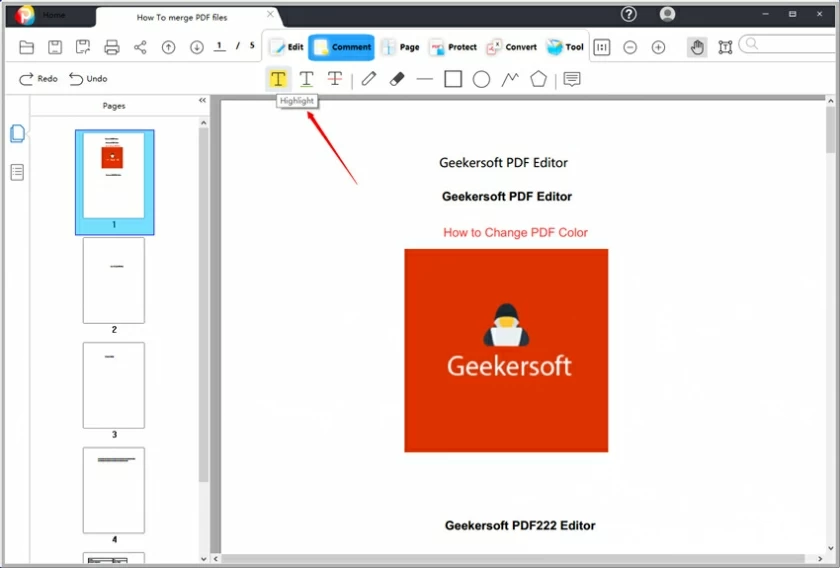840x568 pixels.
Task: Click the actual size 1:1 icon
Action: click(x=602, y=47)
